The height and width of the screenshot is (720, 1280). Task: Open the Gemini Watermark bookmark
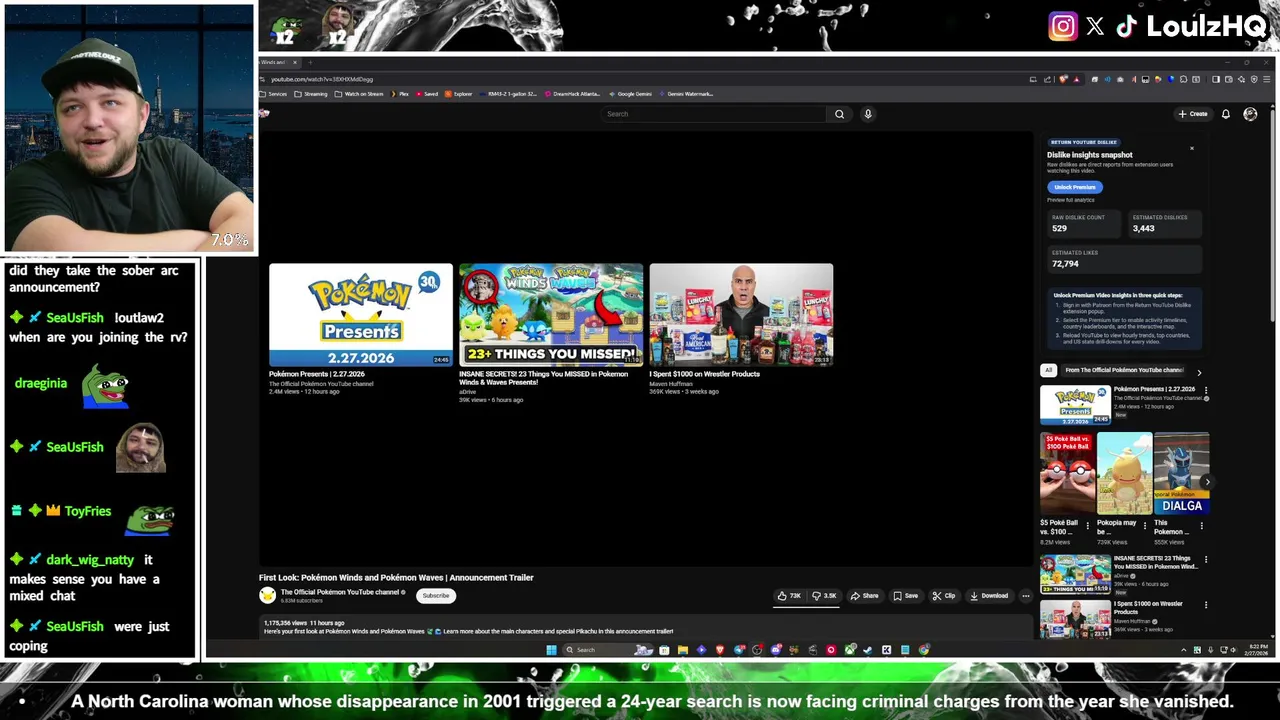point(686,94)
